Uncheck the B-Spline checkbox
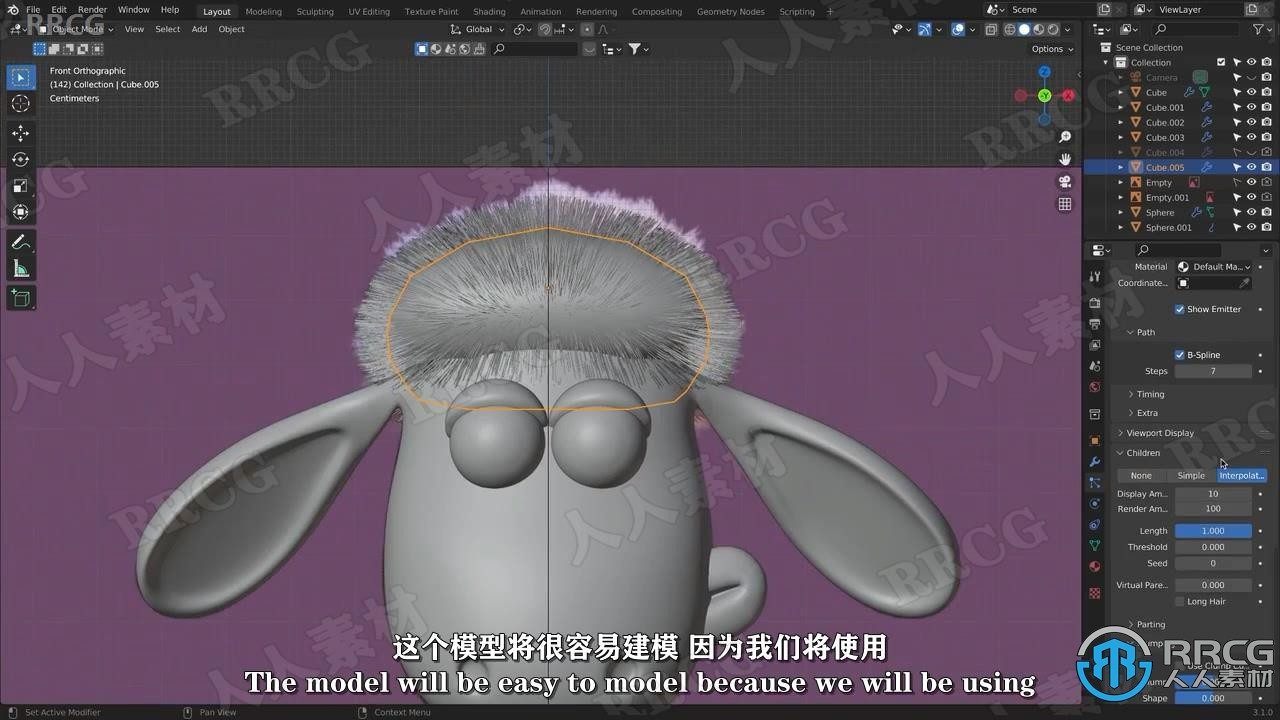The width and height of the screenshot is (1280, 720). coord(1180,355)
